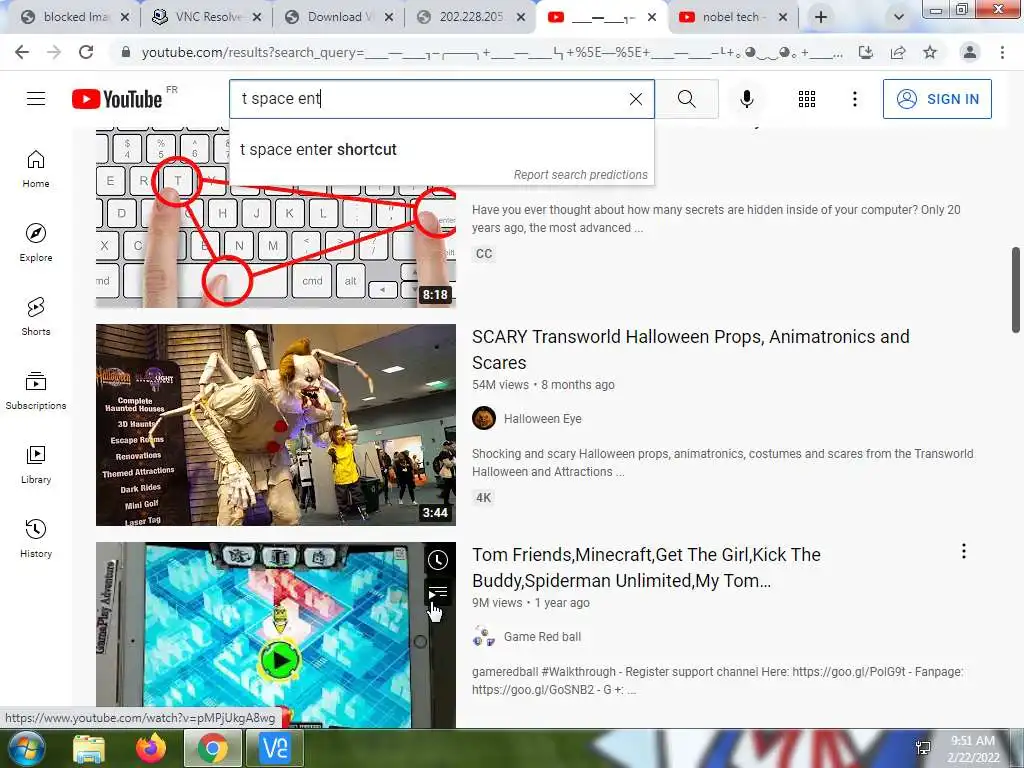Open Windows Explorer from the taskbar
Screen dimensions: 1024x768
[x=89, y=748]
